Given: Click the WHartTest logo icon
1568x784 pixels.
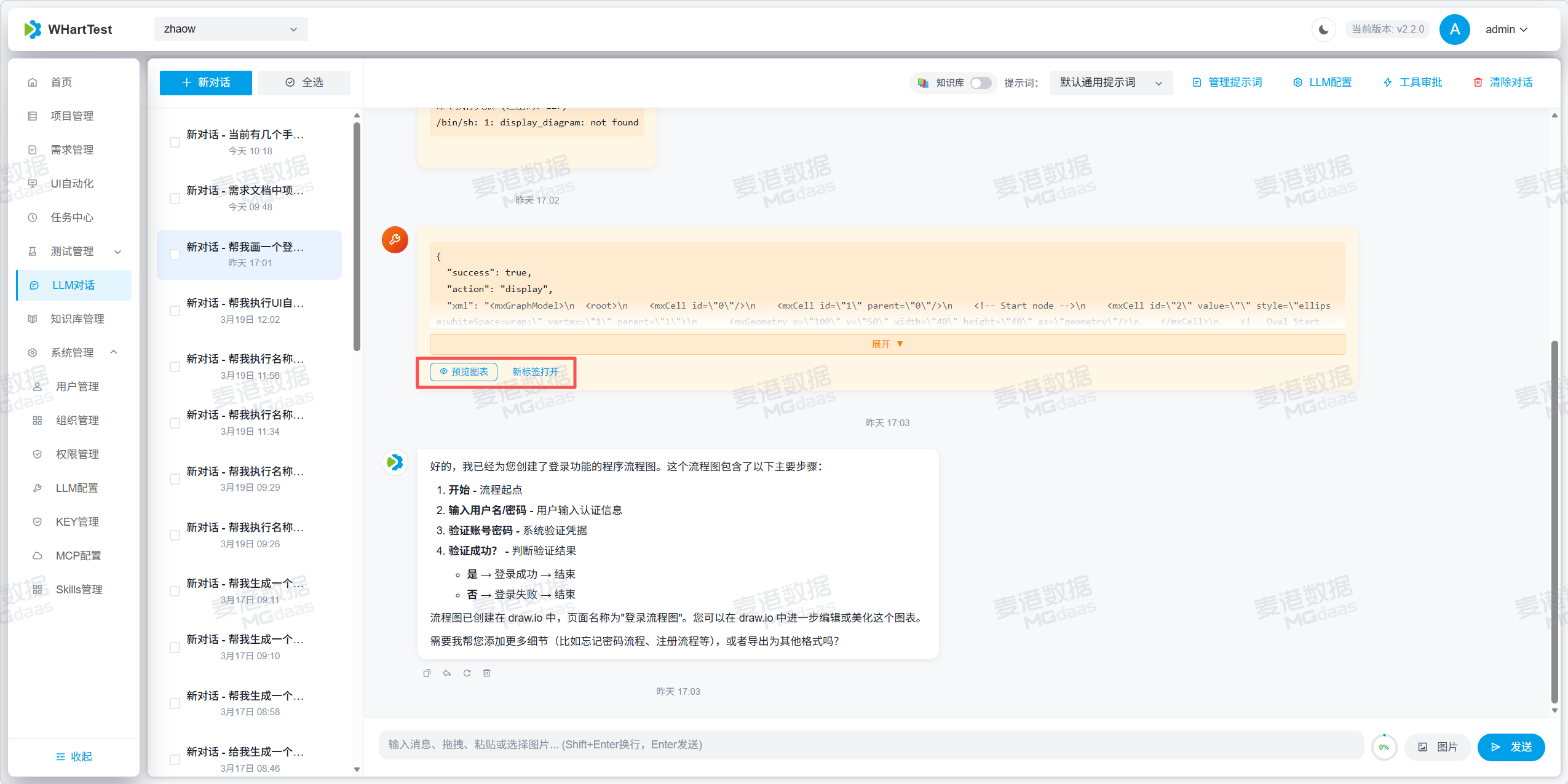Looking at the screenshot, I should [x=33, y=30].
